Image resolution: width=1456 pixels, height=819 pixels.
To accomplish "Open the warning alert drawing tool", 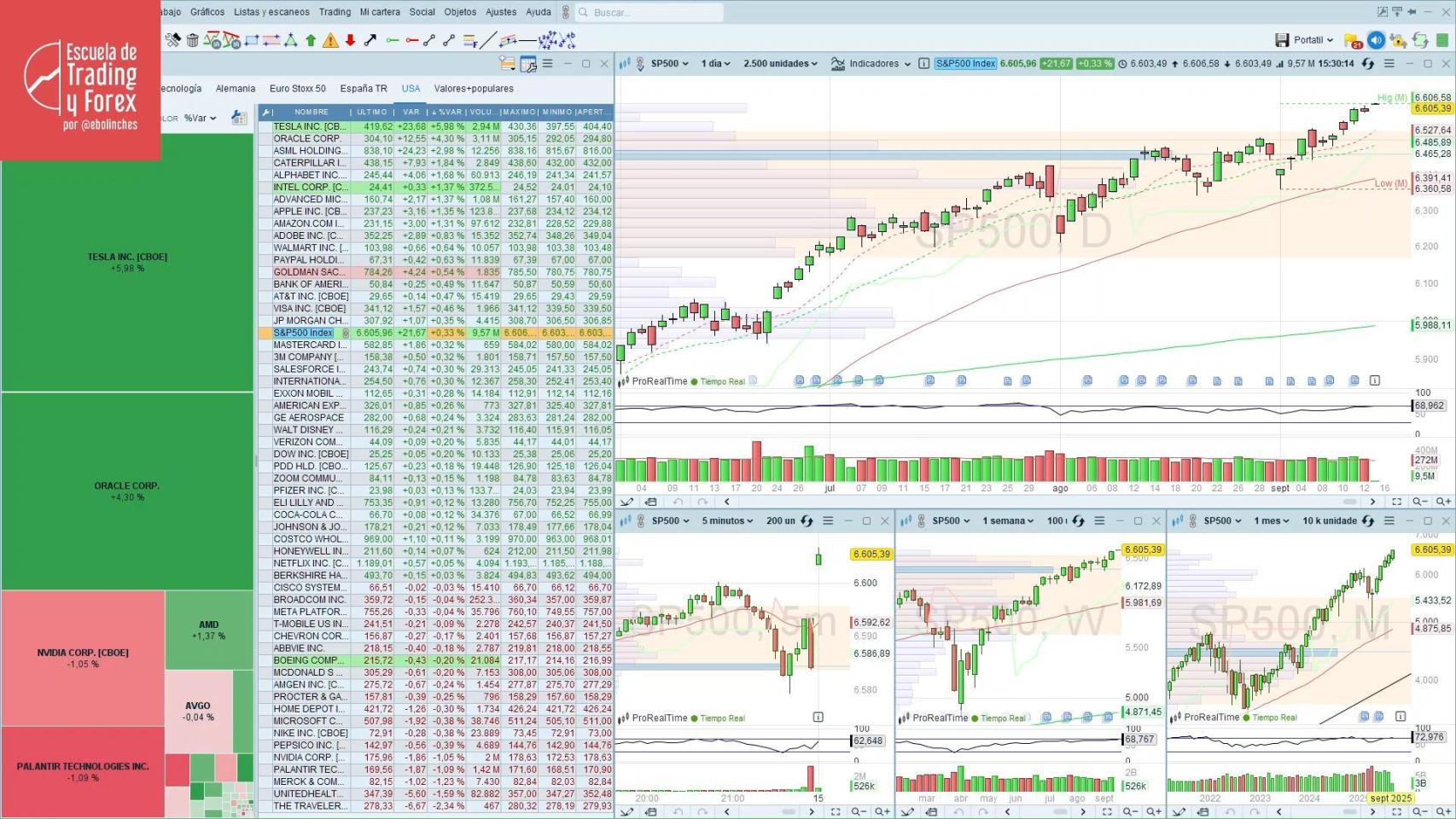I will click(331, 40).
